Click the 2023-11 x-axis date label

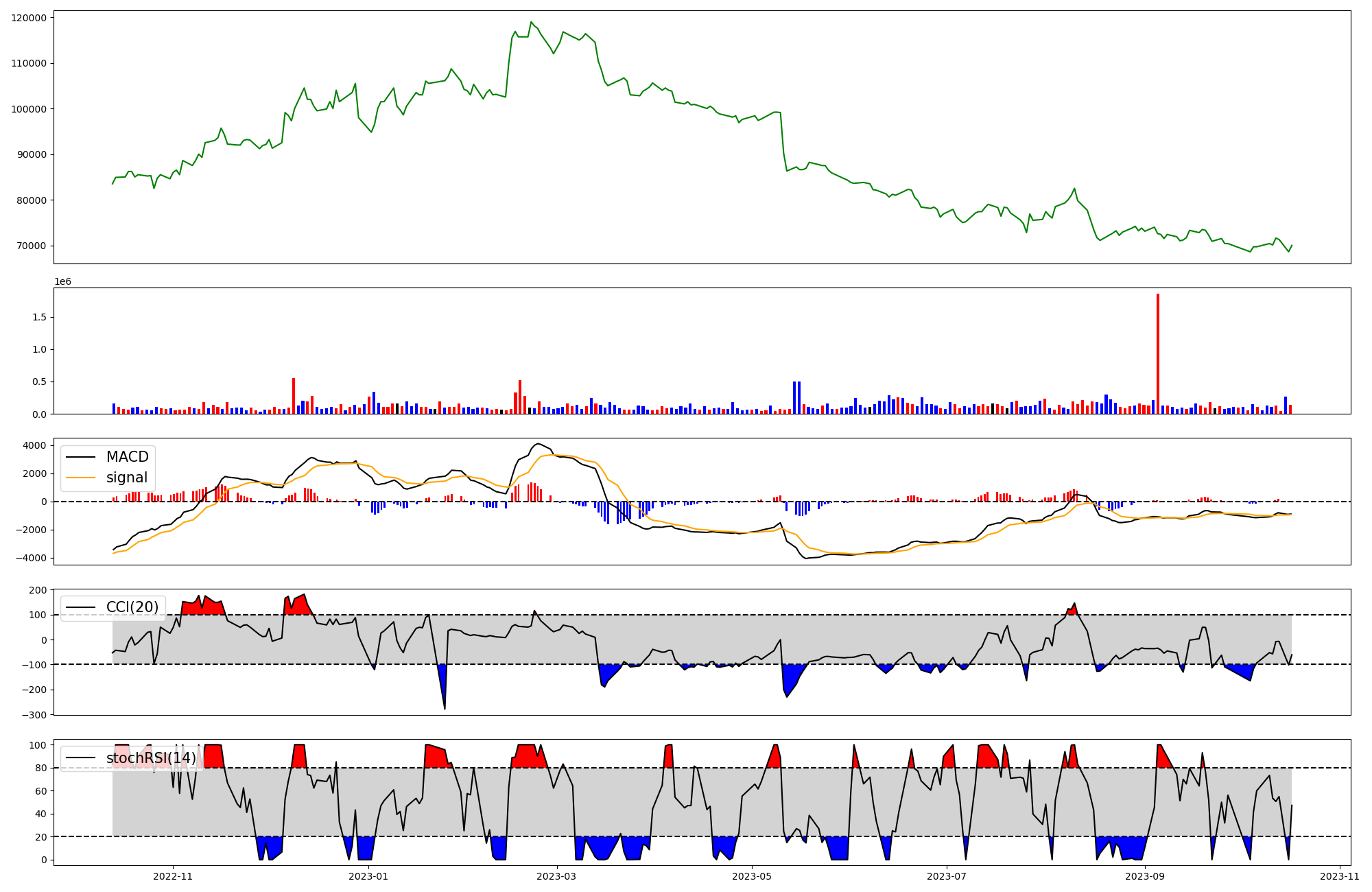pyautogui.click(x=1340, y=876)
